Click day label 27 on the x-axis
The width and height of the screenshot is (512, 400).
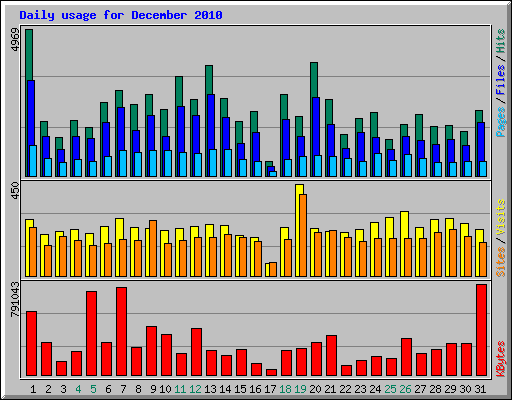coord(420,389)
